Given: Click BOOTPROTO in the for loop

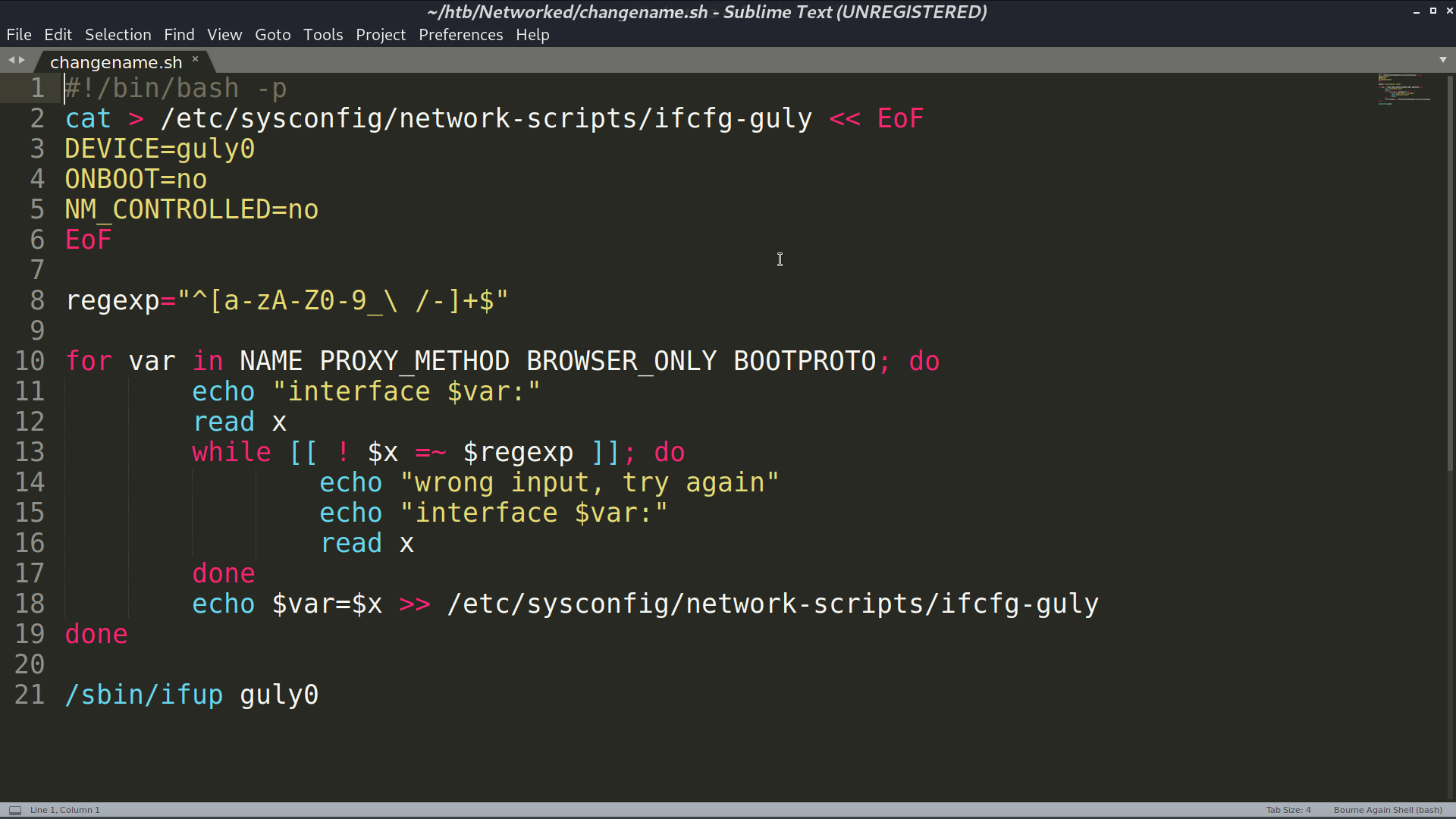Looking at the screenshot, I should click(805, 361).
